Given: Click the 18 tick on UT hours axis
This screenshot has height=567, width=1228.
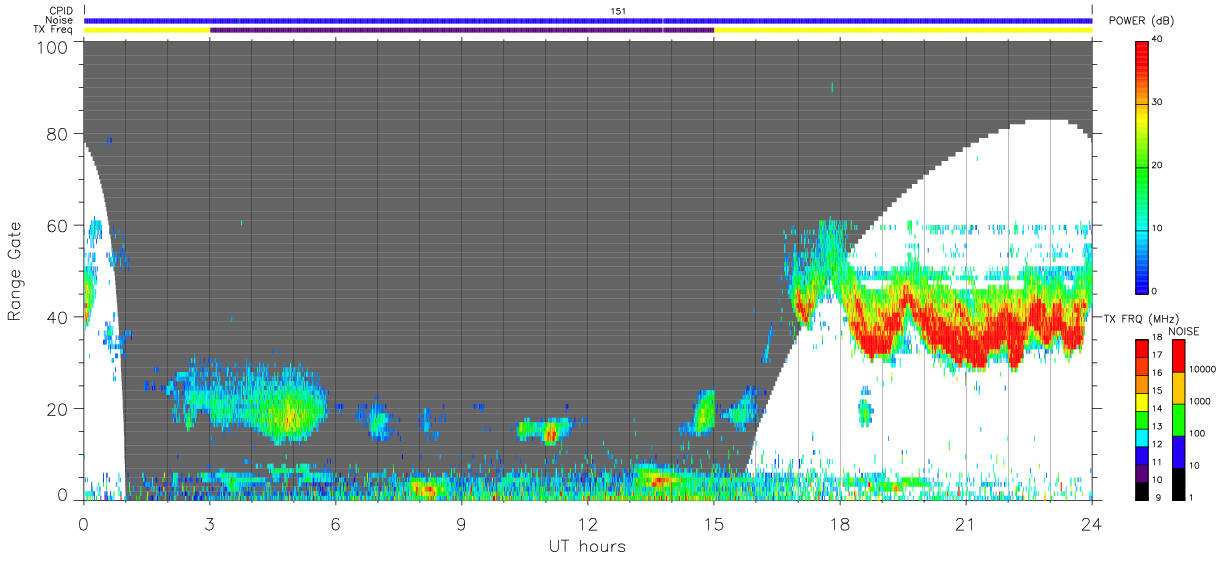Looking at the screenshot, I should click(x=840, y=523).
